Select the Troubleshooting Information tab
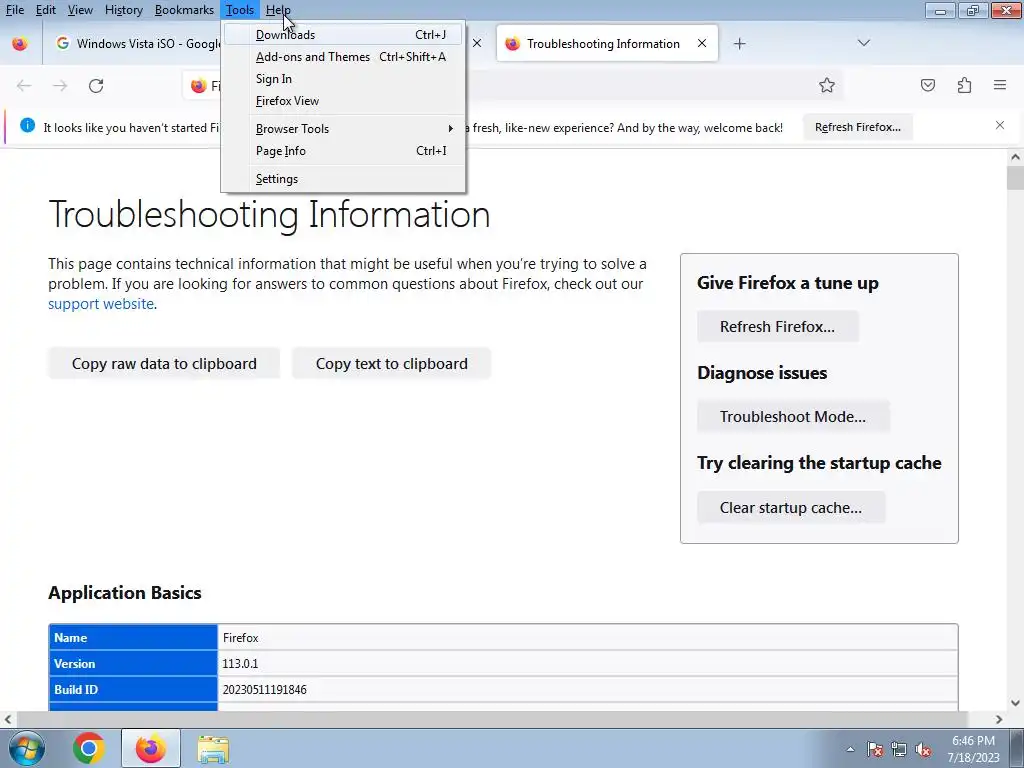1024x768 pixels. pos(607,44)
